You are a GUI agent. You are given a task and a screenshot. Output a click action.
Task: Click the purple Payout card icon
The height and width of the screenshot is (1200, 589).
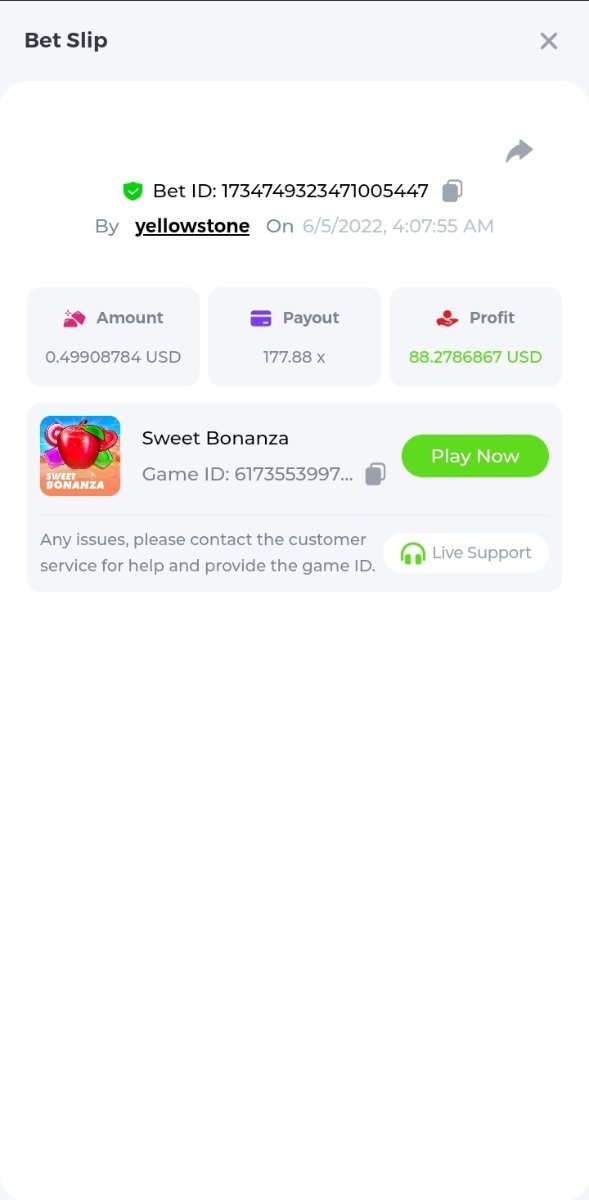point(261,318)
